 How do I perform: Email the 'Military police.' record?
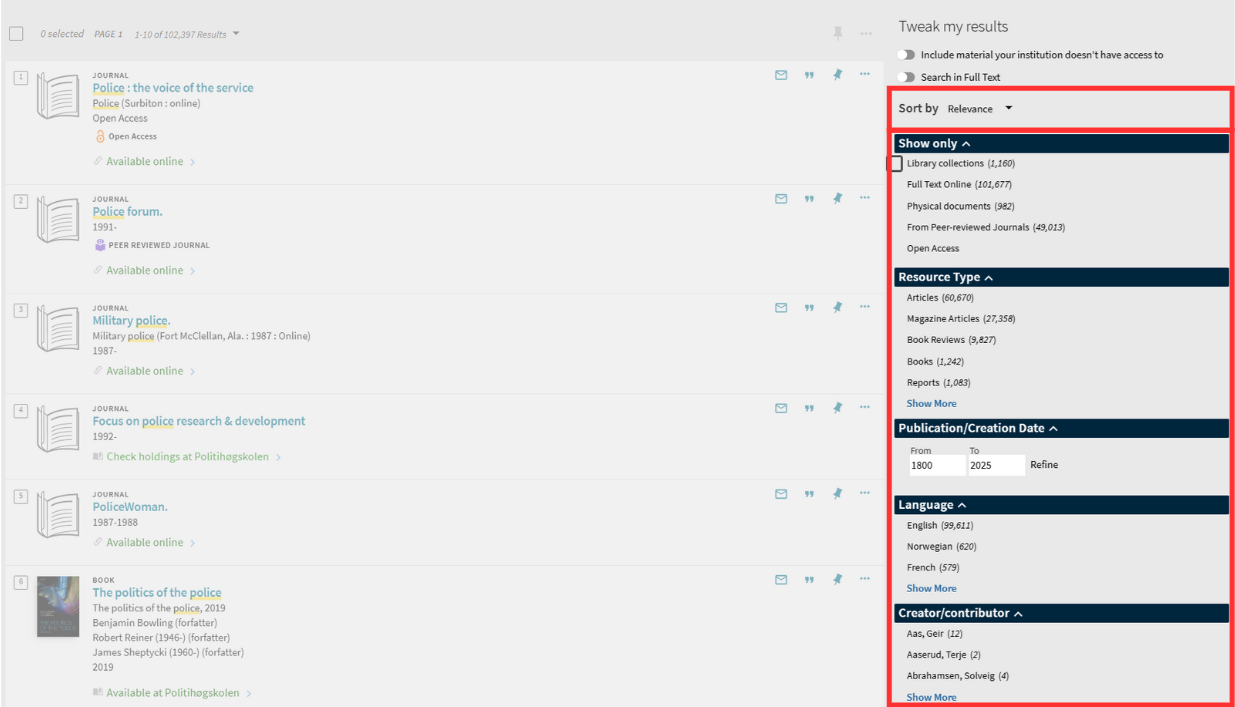coord(781,307)
